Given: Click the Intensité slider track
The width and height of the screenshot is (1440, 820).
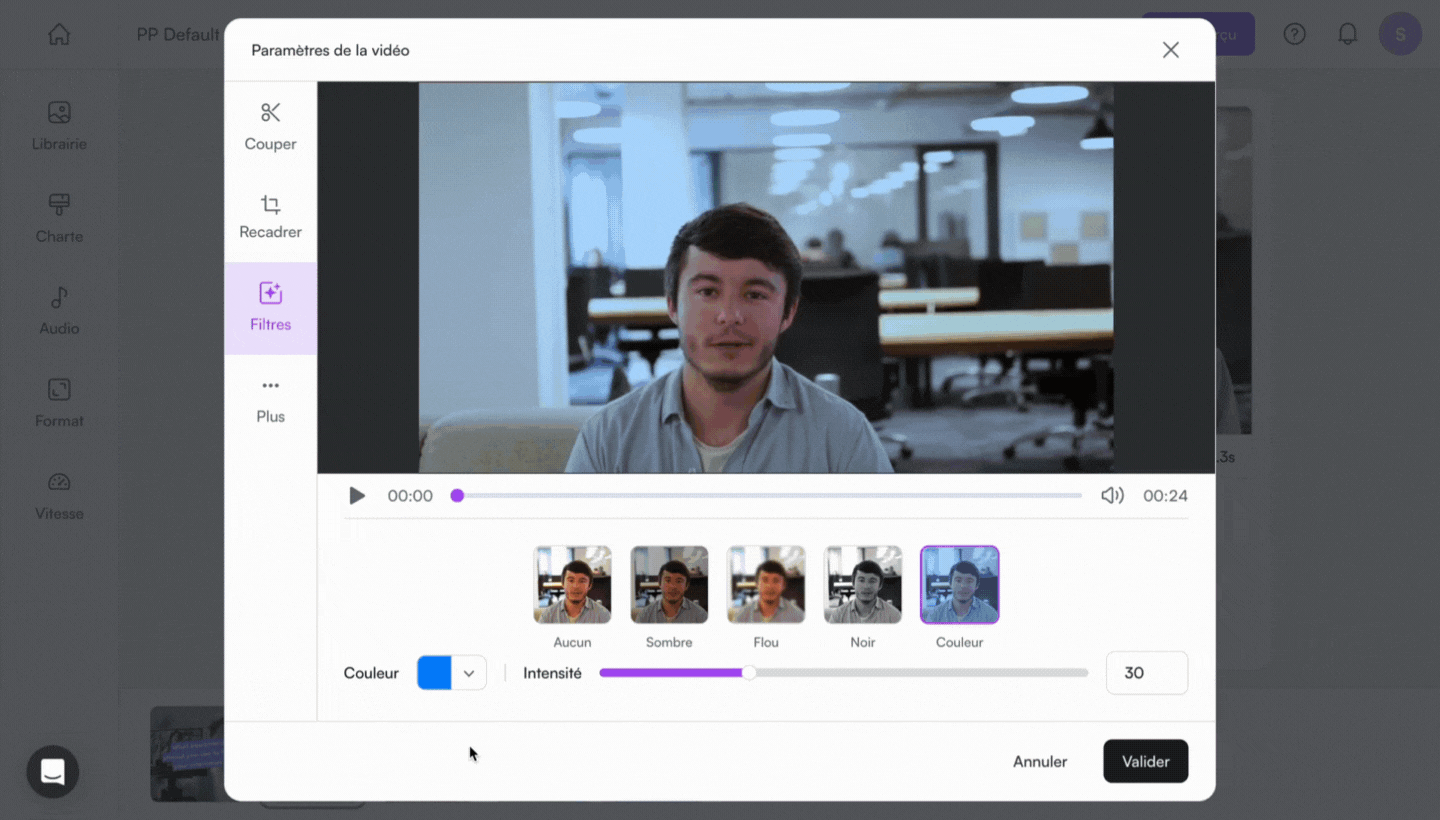Looking at the screenshot, I should 900,673.
